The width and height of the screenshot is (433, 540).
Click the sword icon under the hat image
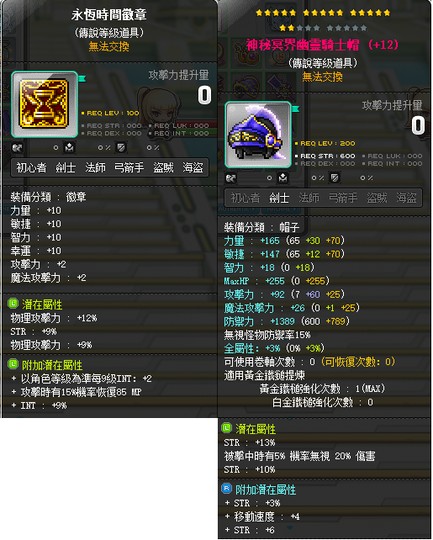click(231, 178)
